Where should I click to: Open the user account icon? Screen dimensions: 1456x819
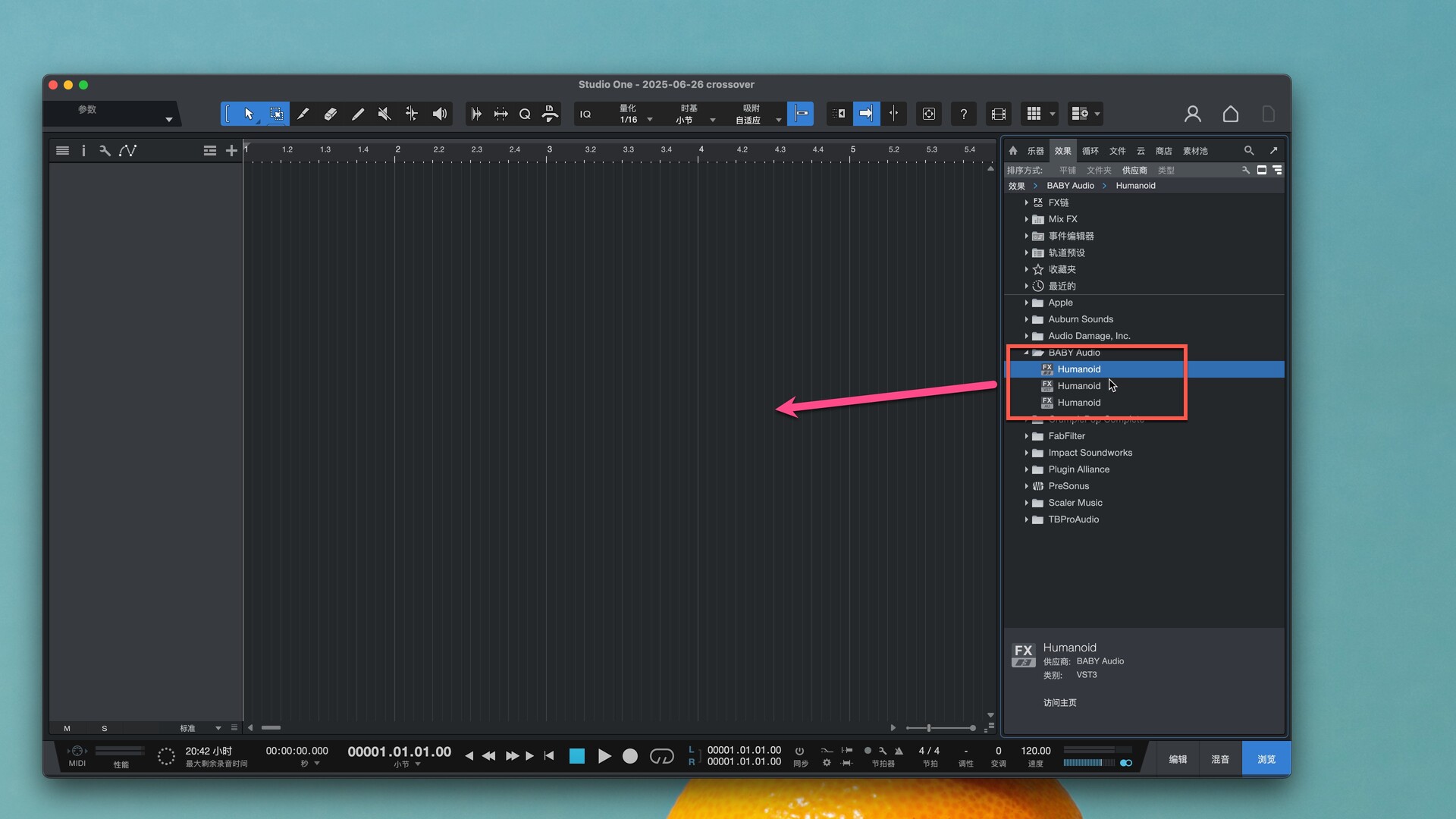pos(1193,114)
